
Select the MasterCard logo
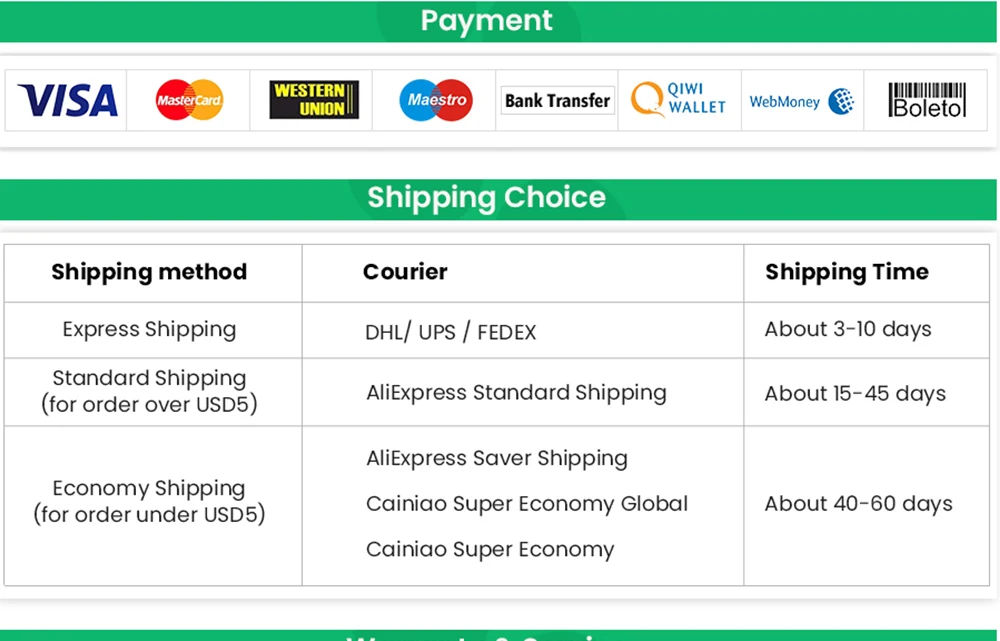[189, 100]
